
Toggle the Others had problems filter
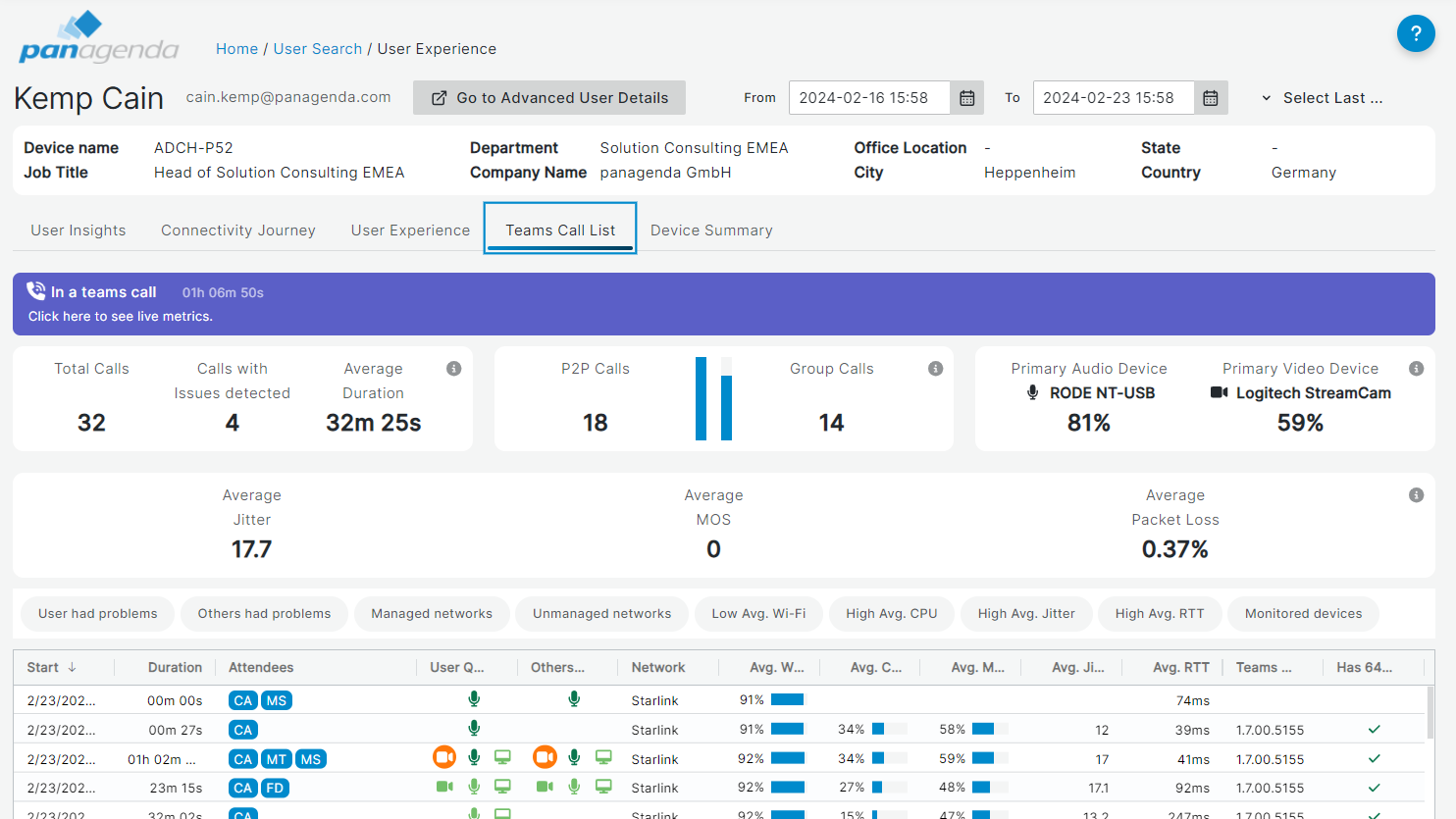(265, 614)
